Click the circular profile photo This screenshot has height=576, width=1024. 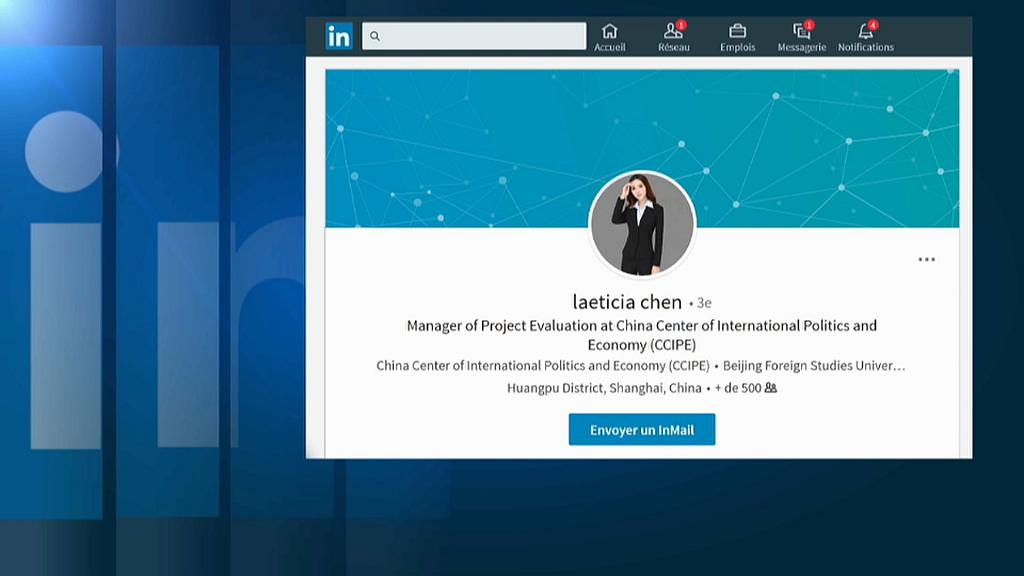(642, 224)
